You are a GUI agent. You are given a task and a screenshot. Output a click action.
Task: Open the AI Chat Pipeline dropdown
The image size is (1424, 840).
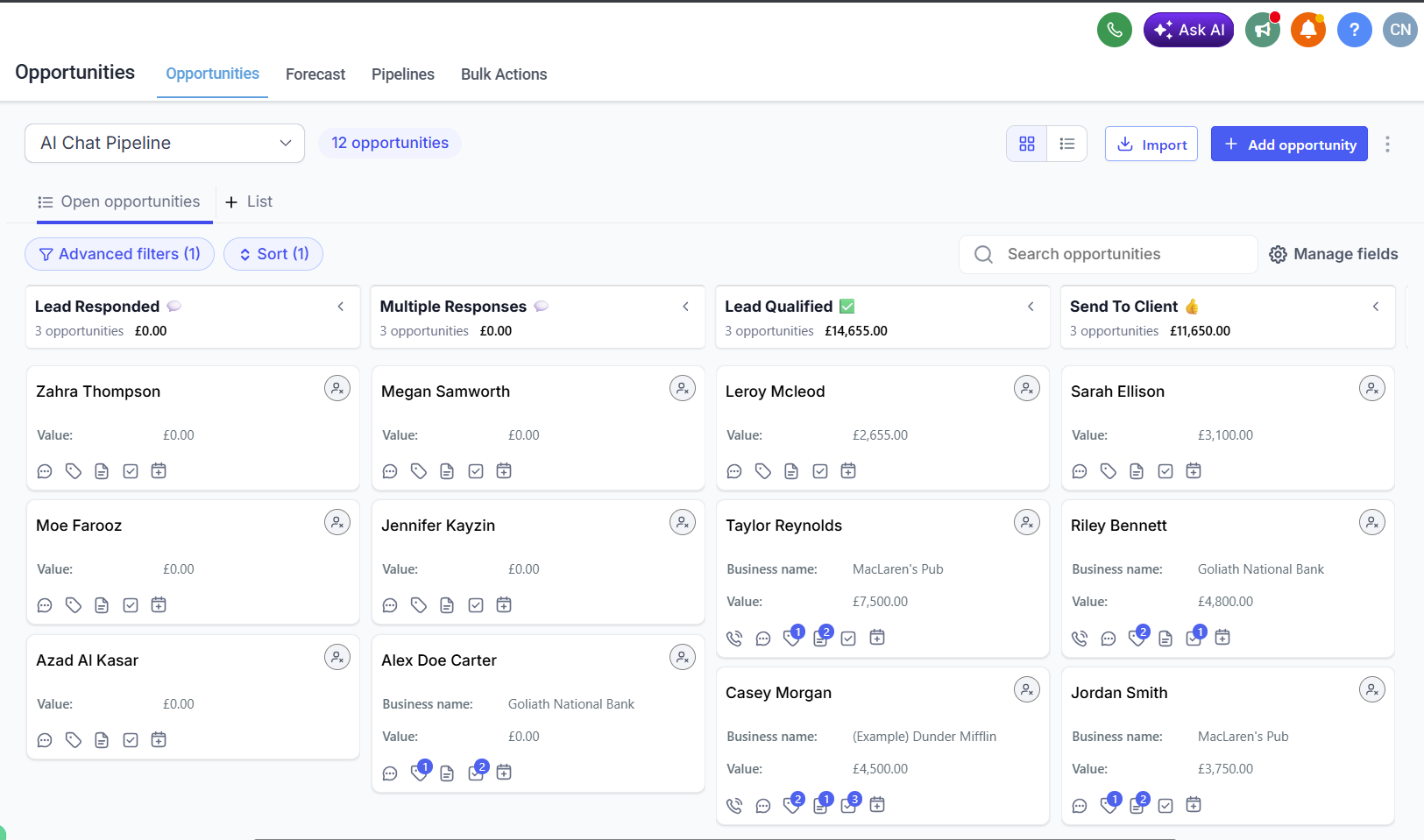(x=165, y=143)
